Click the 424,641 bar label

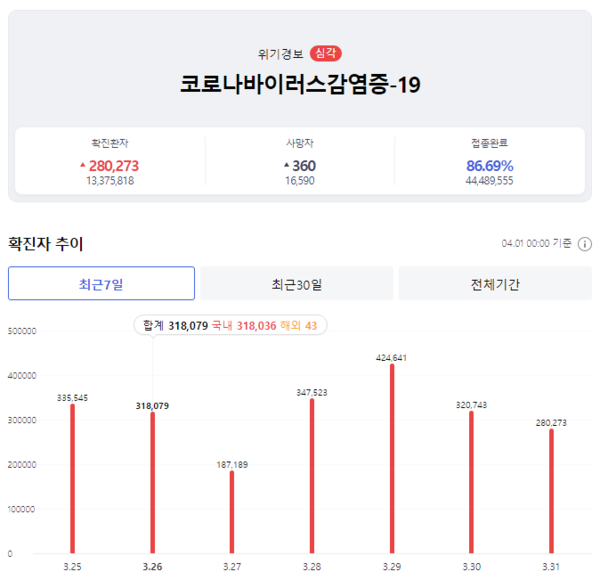tap(391, 358)
